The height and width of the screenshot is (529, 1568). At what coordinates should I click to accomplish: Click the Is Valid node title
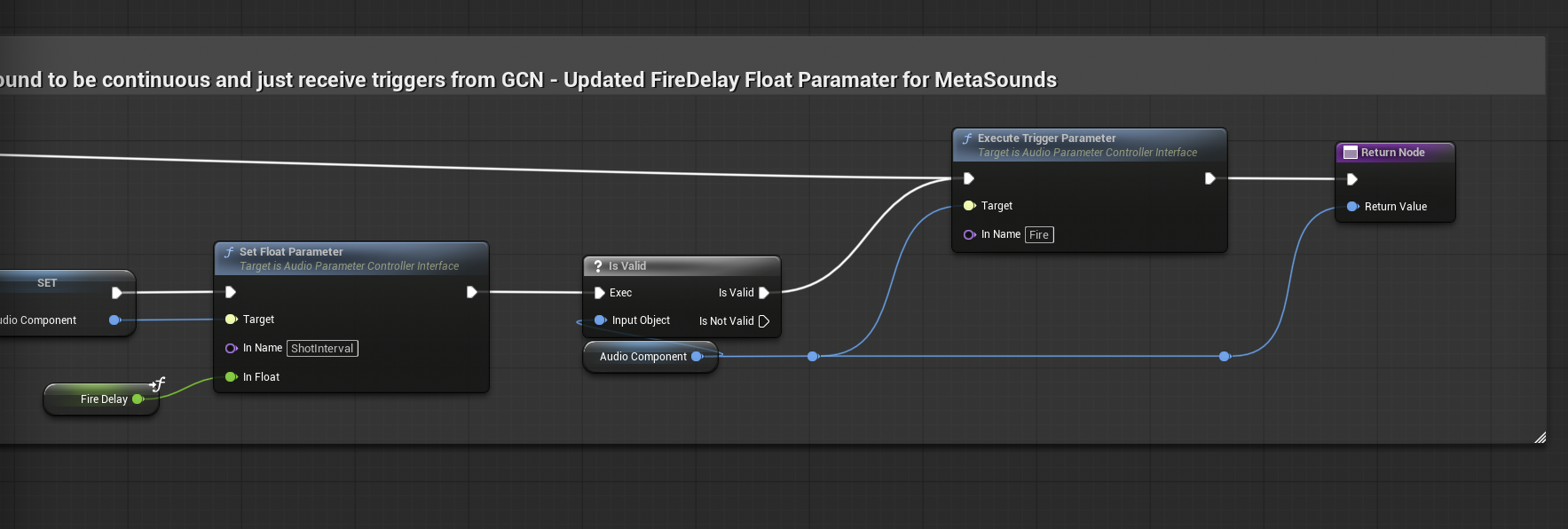[x=627, y=266]
